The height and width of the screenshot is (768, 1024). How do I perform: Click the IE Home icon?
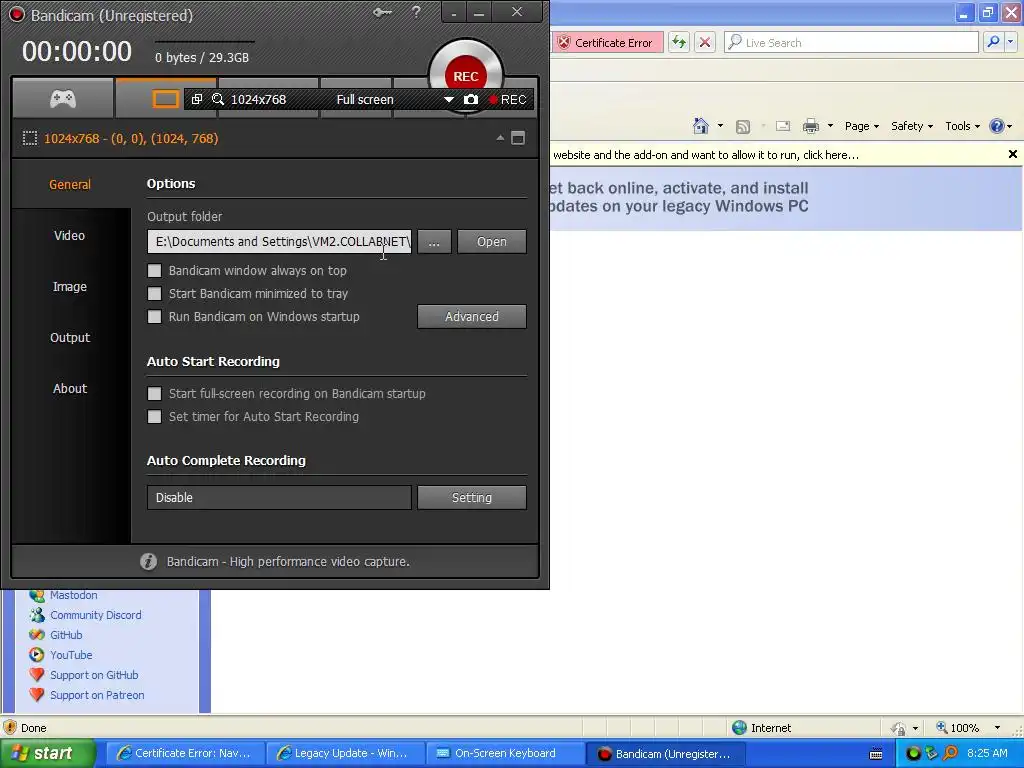(701, 125)
